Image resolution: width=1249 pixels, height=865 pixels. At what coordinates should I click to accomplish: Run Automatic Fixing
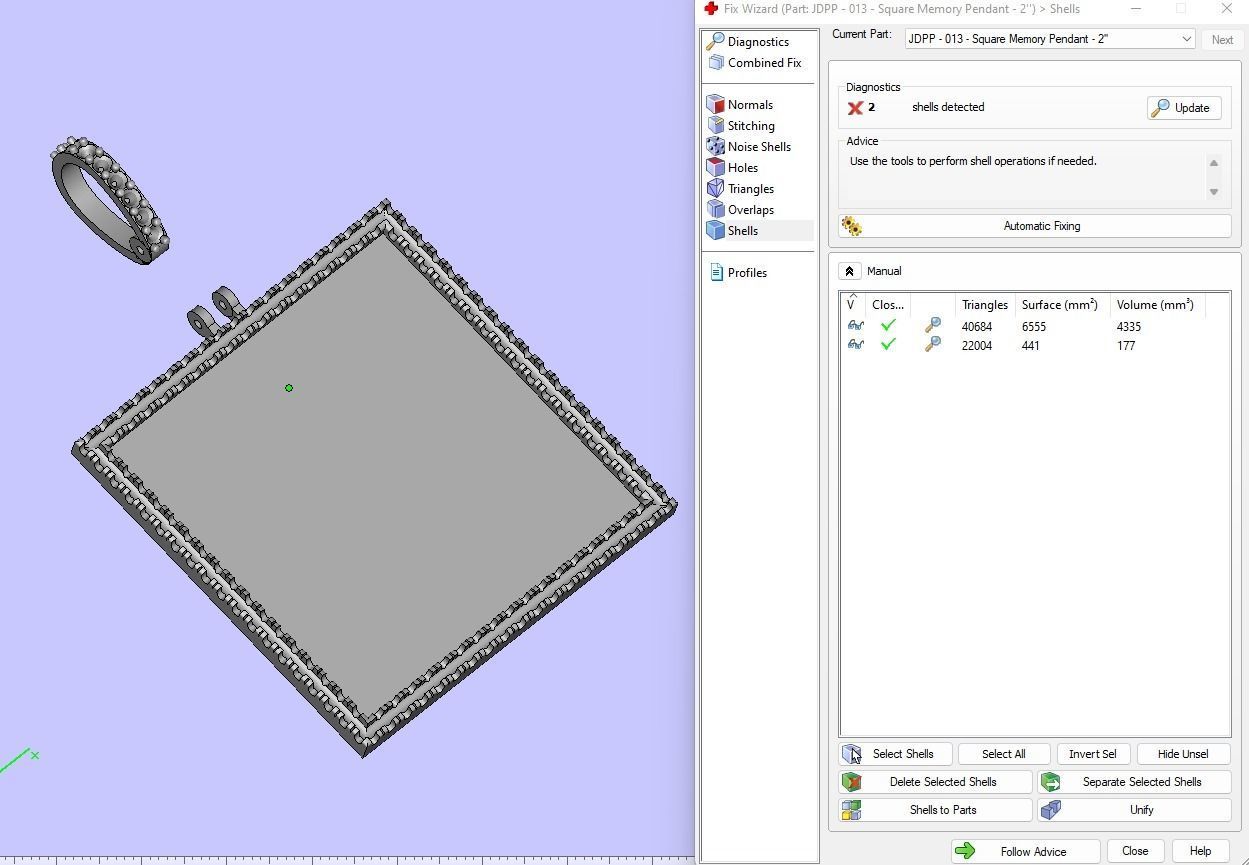click(x=1035, y=226)
